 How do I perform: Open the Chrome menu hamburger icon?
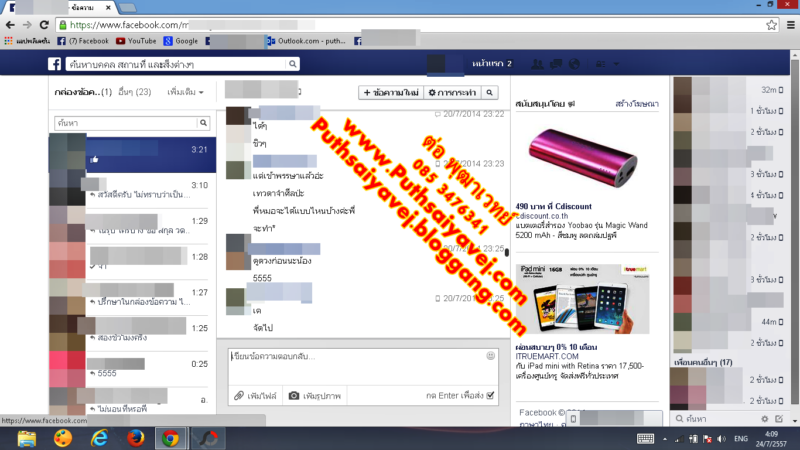point(790,24)
